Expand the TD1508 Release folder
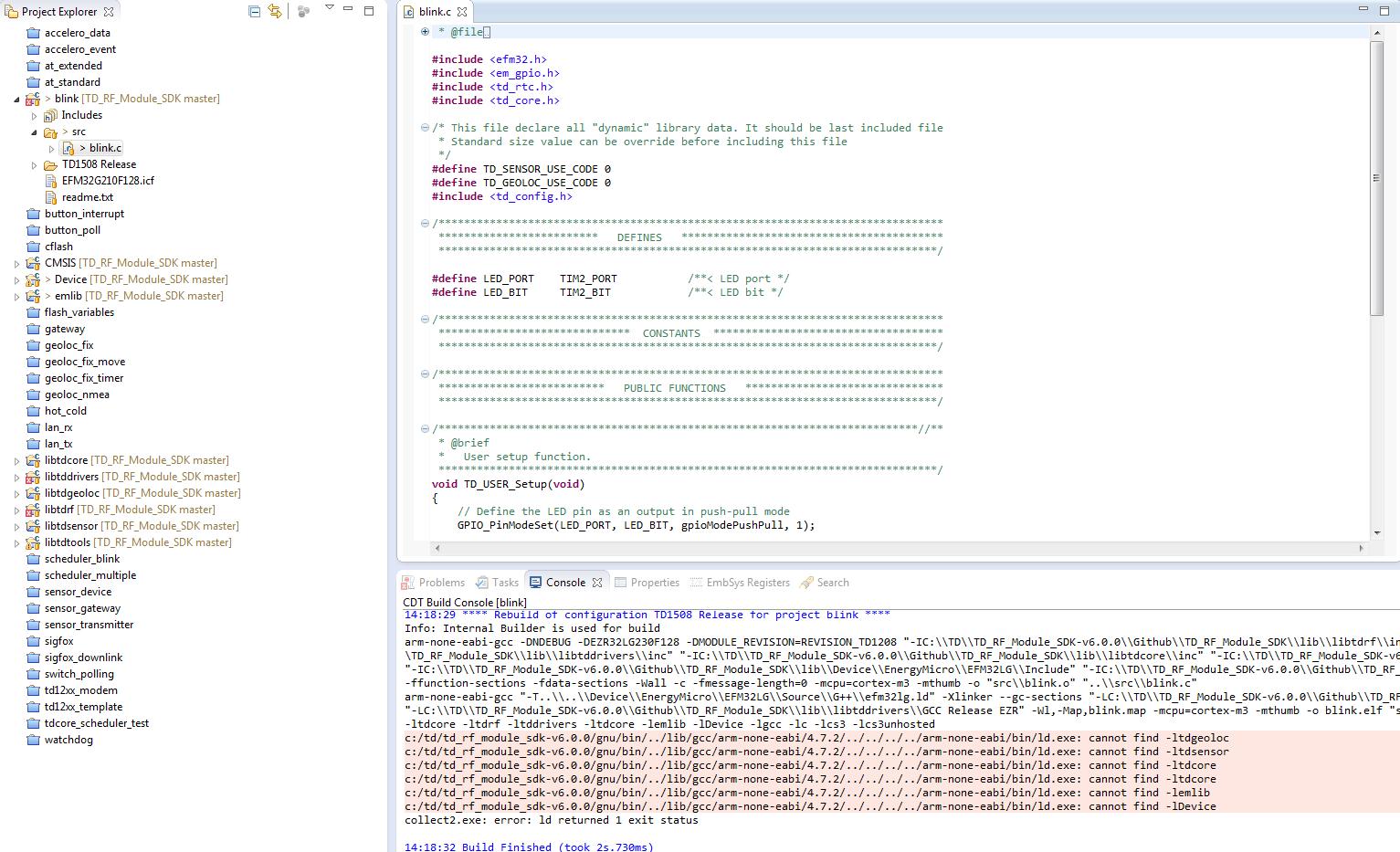This screenshot has height=852, width=1400. tap(34, 165)
